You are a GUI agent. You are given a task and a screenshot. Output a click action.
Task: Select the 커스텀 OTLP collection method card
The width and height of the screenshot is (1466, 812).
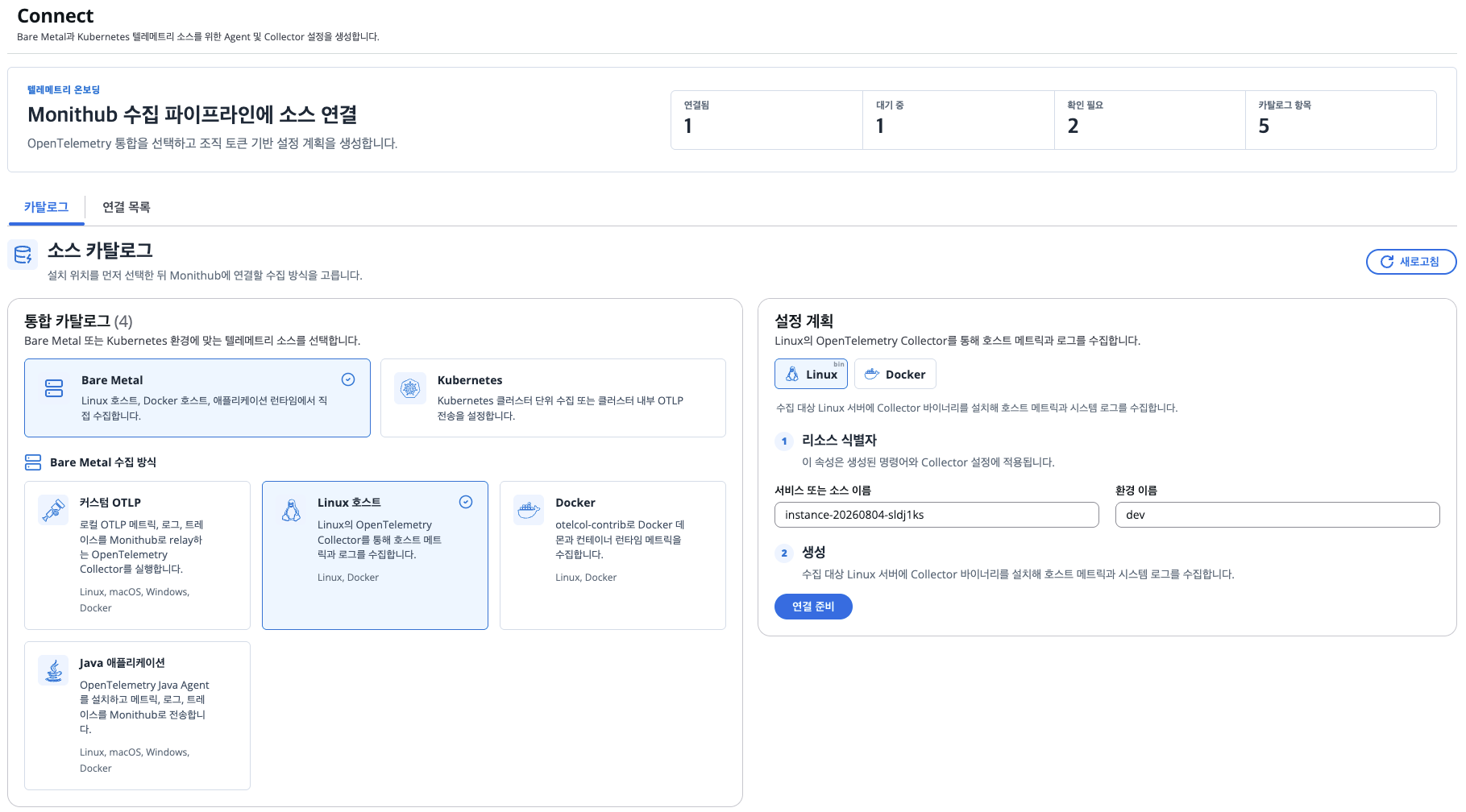click(x=137, y=555)
